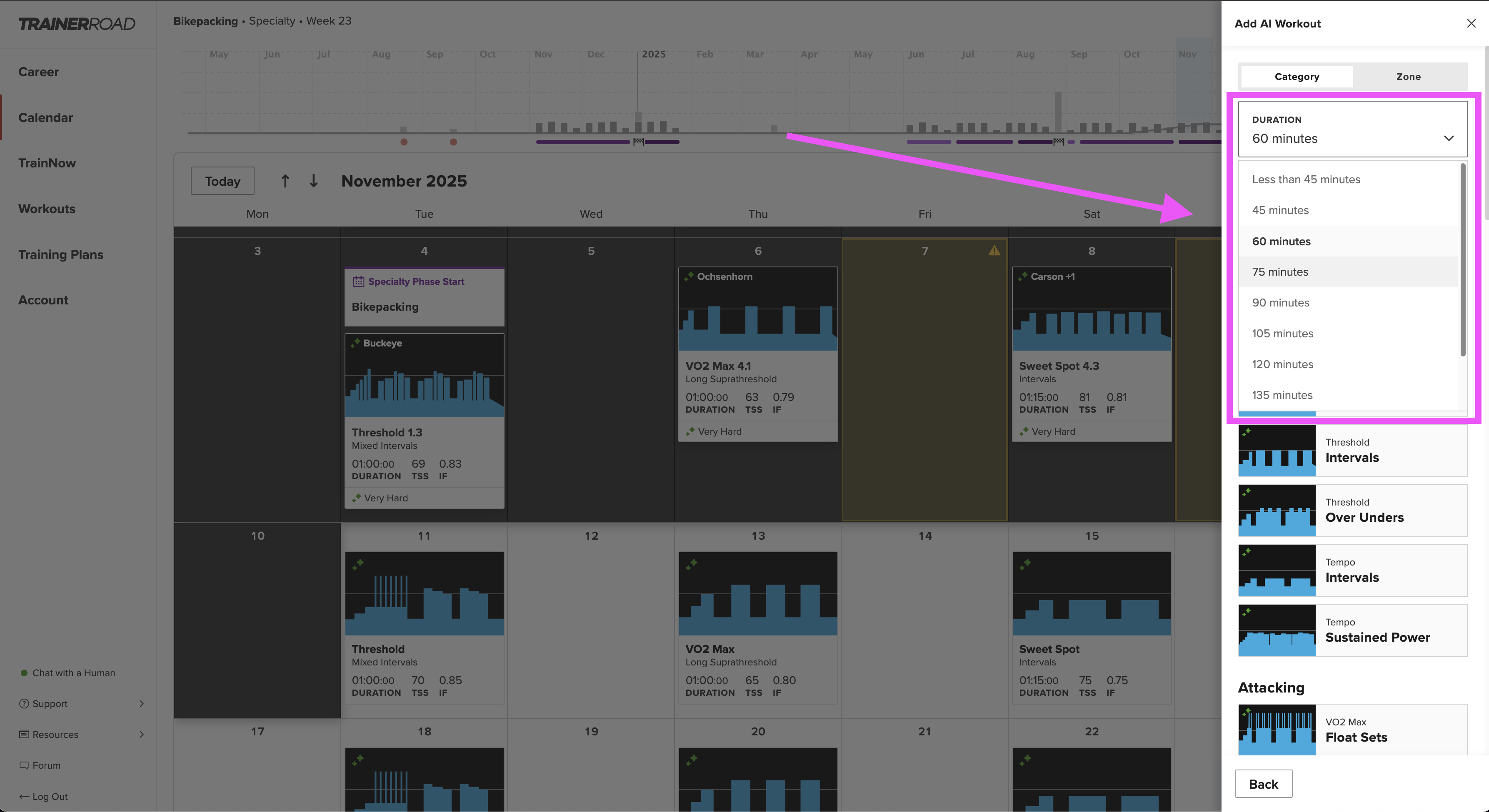Open the VO2 Max 4.1 Ochsenhorn workout card
This screenshot has width=1489, height=812.
(758, 354)
